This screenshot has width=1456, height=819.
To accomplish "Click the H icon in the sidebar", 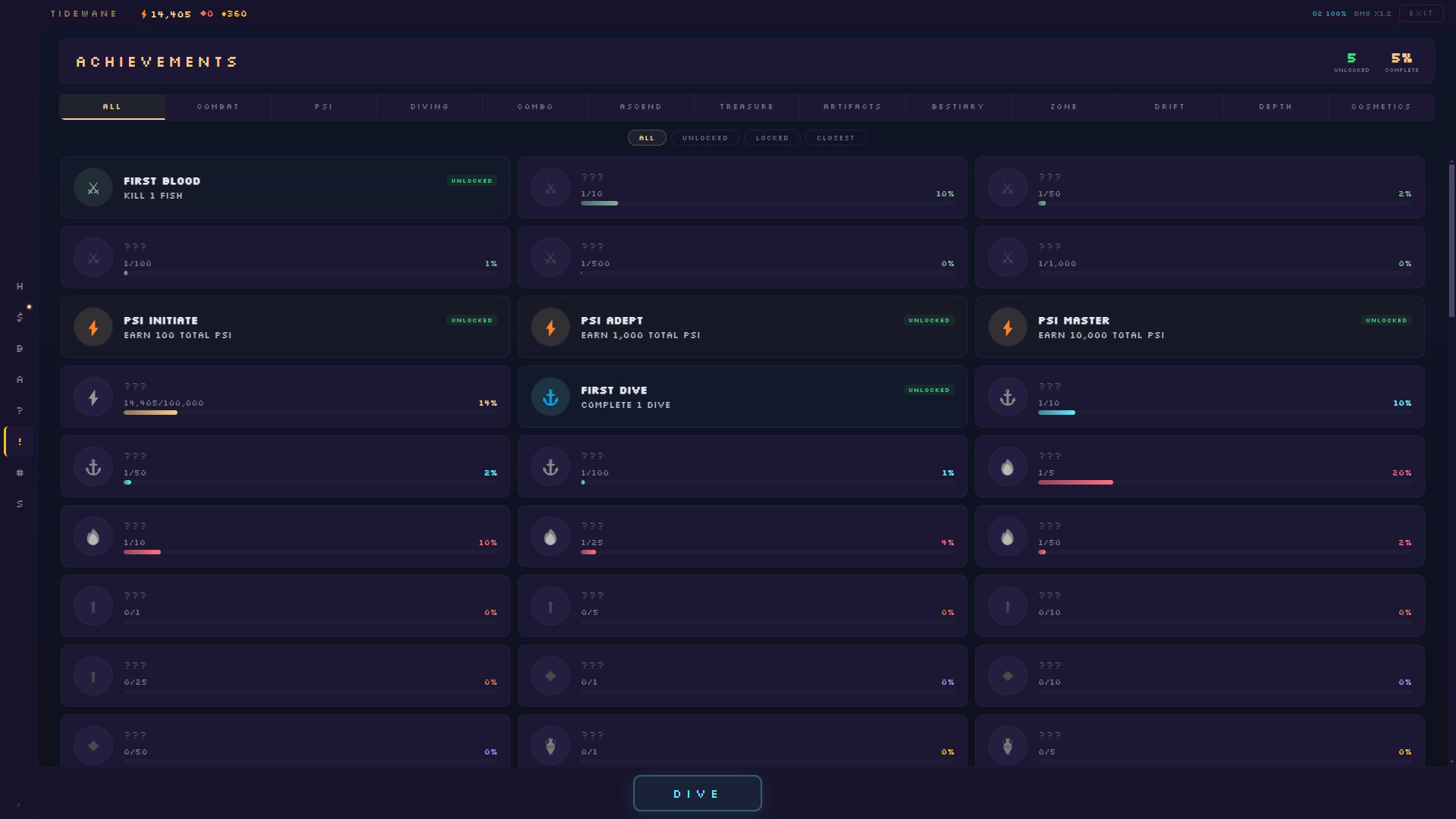I will (20, 287).
